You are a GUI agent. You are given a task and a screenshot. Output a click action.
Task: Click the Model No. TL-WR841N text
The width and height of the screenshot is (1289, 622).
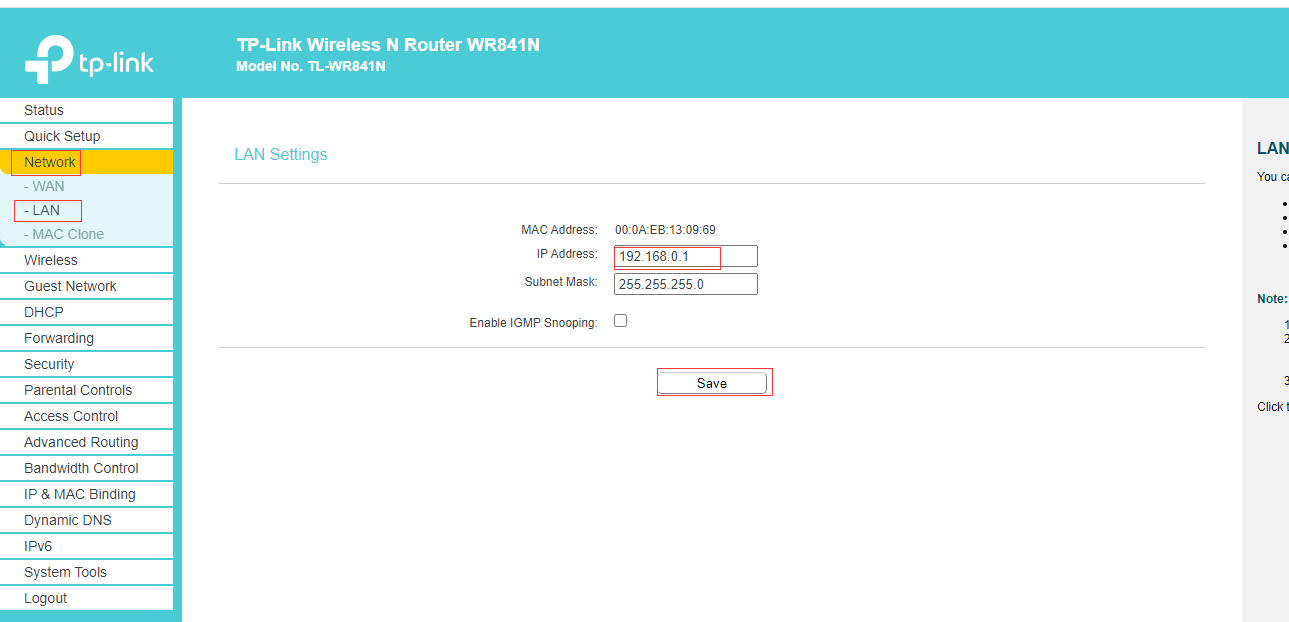[311, 67]
